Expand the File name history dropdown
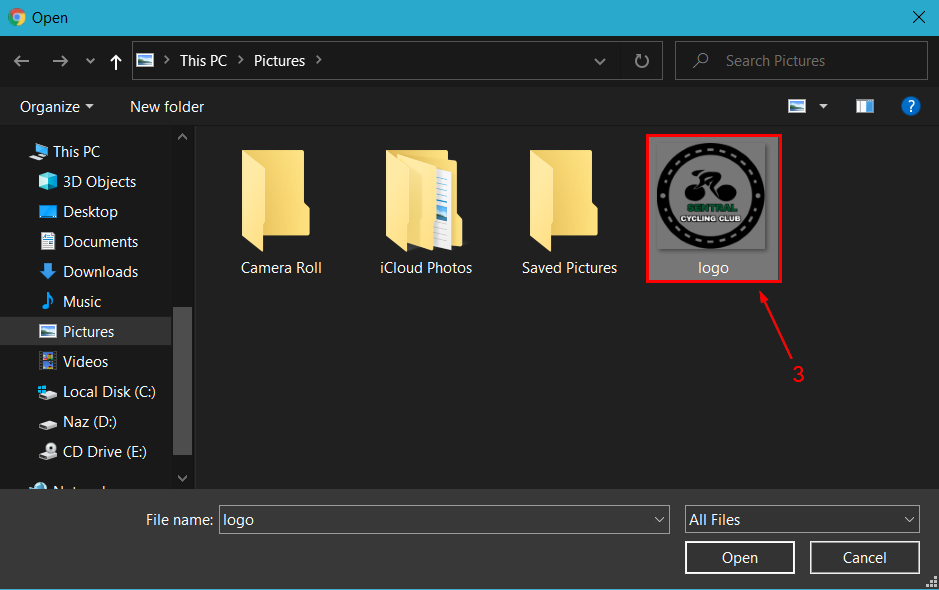Screen dimensions: 939x590 click(659, 520)
